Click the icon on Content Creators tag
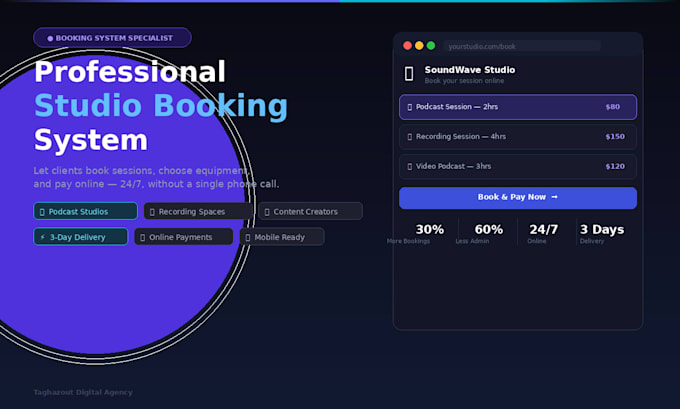The image size is (680, 409). coord(267,212)
